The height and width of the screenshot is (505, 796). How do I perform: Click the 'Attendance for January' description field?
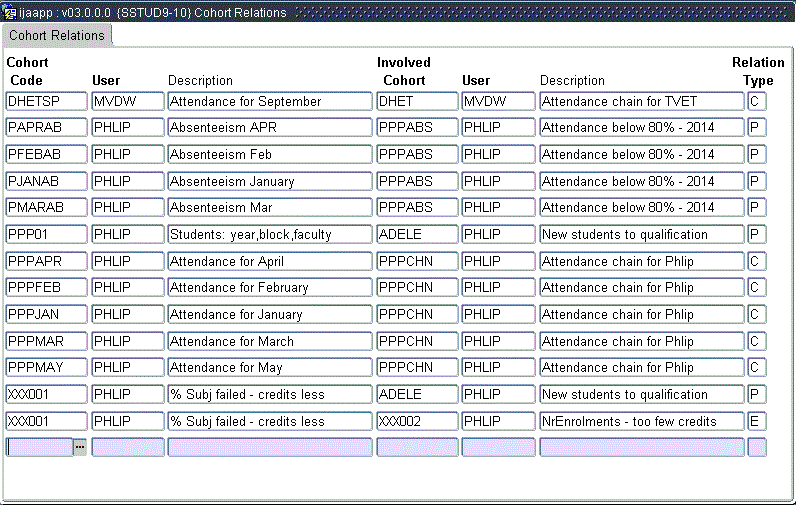270,315
